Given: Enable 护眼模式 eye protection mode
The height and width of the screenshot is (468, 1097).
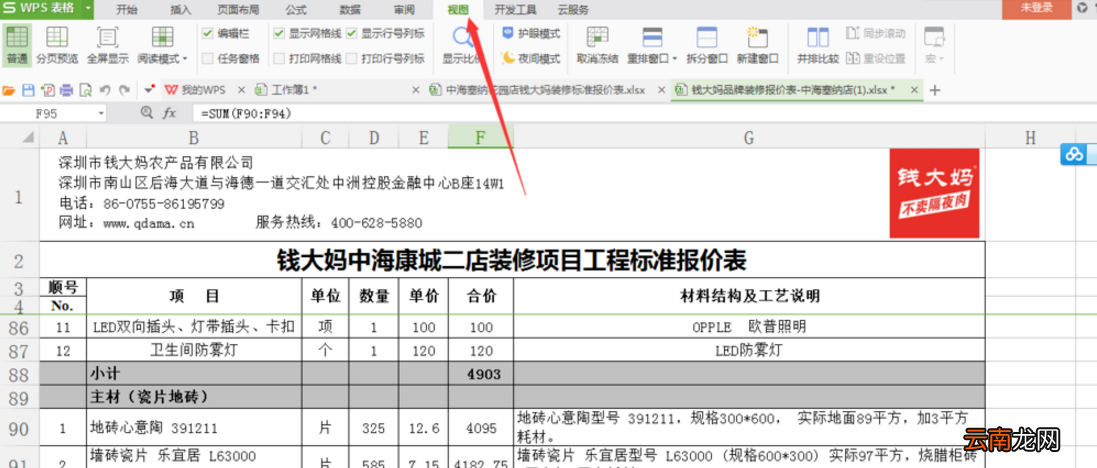Looking at the screenshot, I should pyautogui.click(x=531, y=33).
